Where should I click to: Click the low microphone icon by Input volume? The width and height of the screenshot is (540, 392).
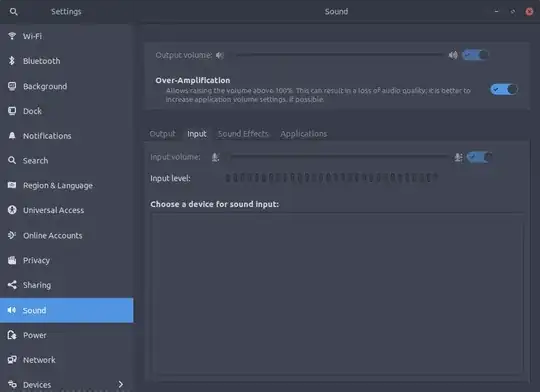[215, 157]
